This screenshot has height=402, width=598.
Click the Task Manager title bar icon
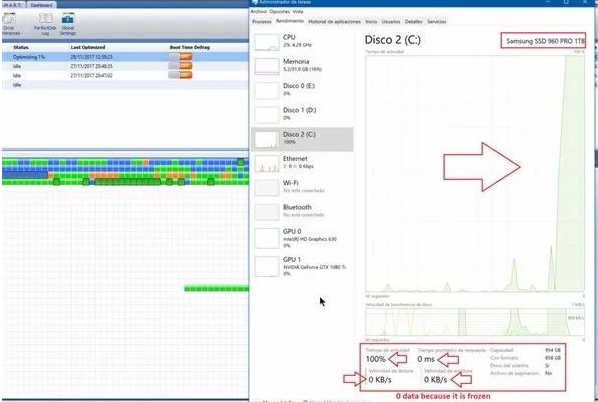tap(255, 2)
